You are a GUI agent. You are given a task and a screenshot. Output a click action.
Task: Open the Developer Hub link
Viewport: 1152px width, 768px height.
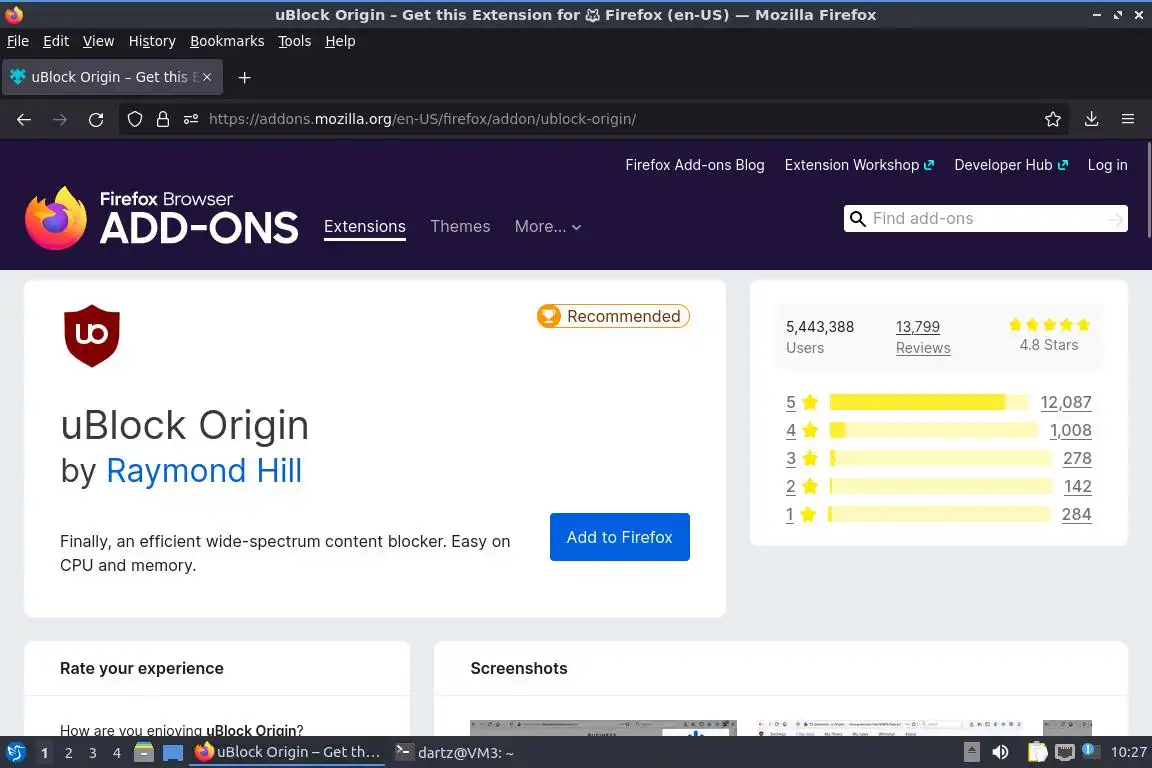pyautogui.click(x=1011, y=165)
